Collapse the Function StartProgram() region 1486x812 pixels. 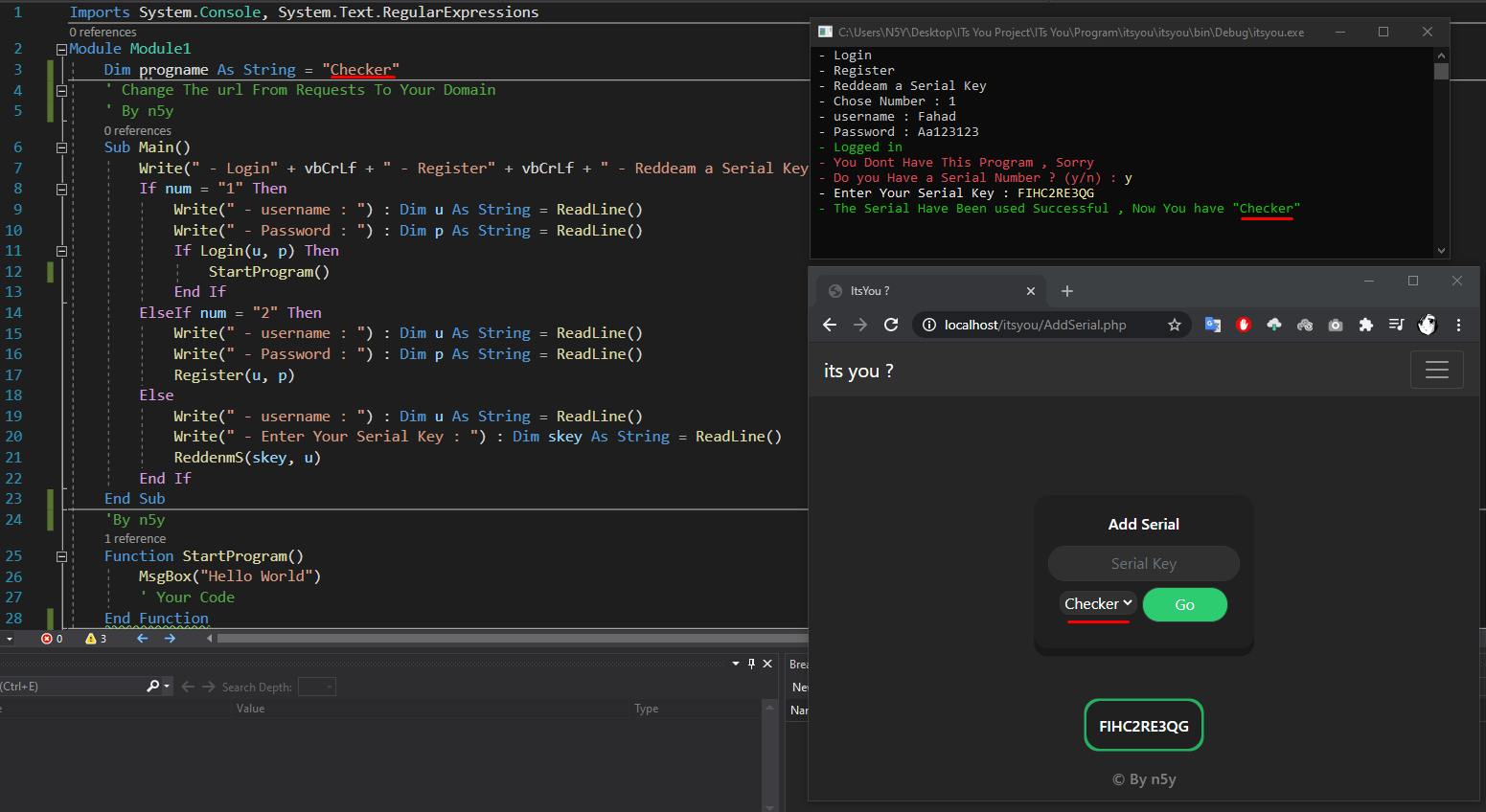[61, 556]
